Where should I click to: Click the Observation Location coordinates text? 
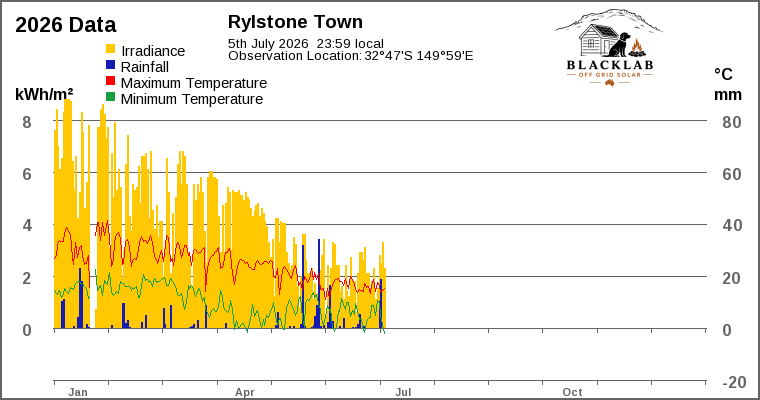350,56
